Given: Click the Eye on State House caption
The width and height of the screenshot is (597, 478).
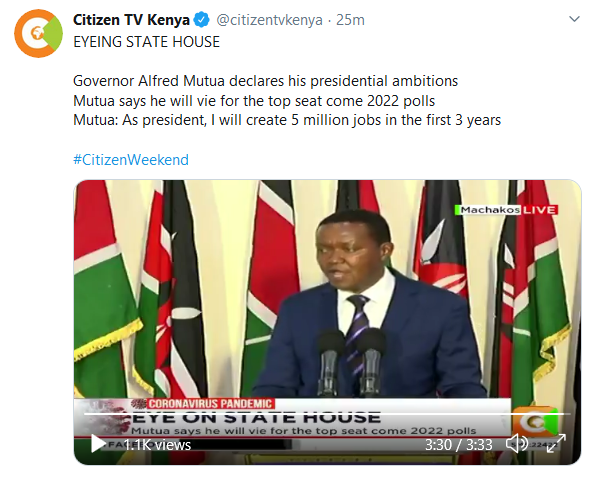Looking at the screenshot, I should pyautogui.click(x=256, y=418).
